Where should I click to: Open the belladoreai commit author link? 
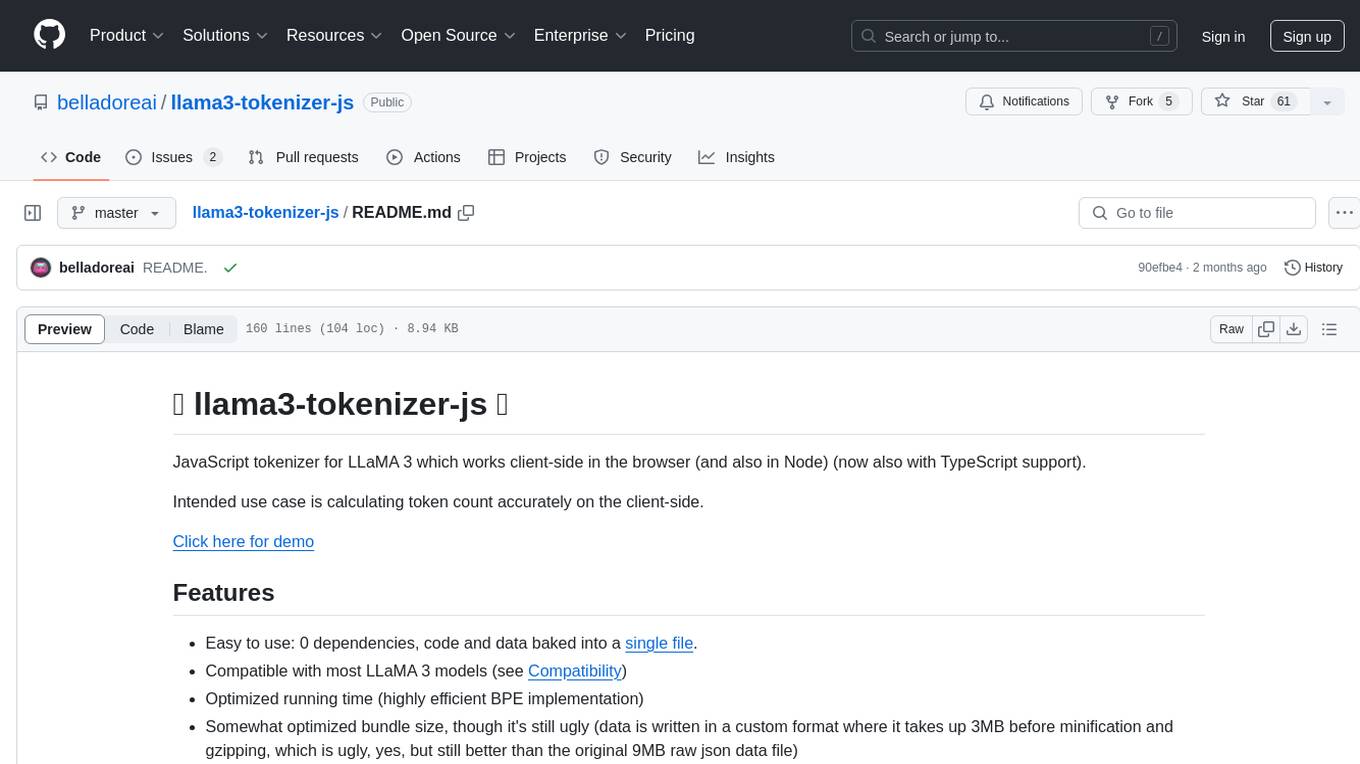coord(97,268)
